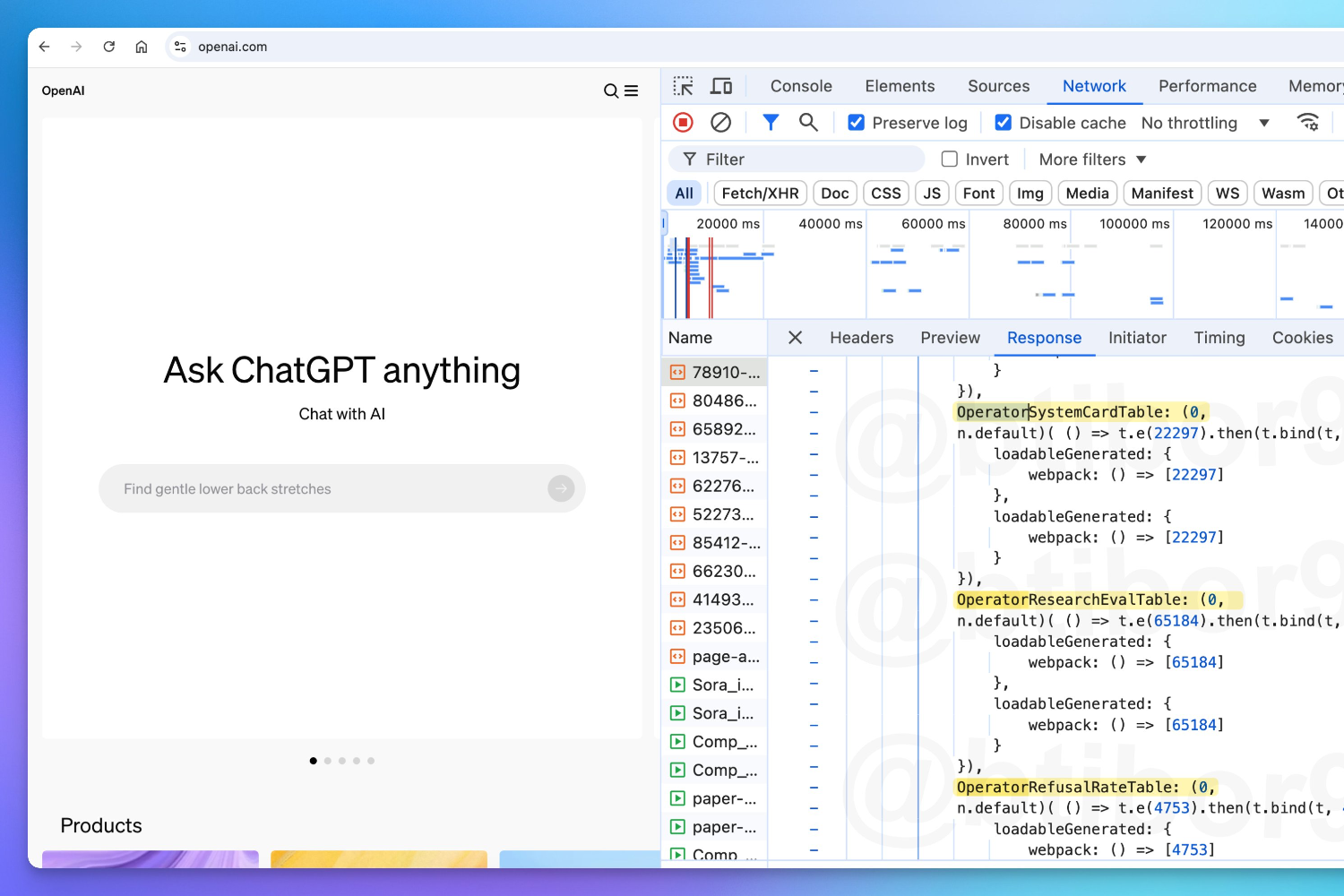The height and width of the screenshot is (896, 1344).
Task: Click the OpenAI logo link
Action: click(x=63, y=90)
